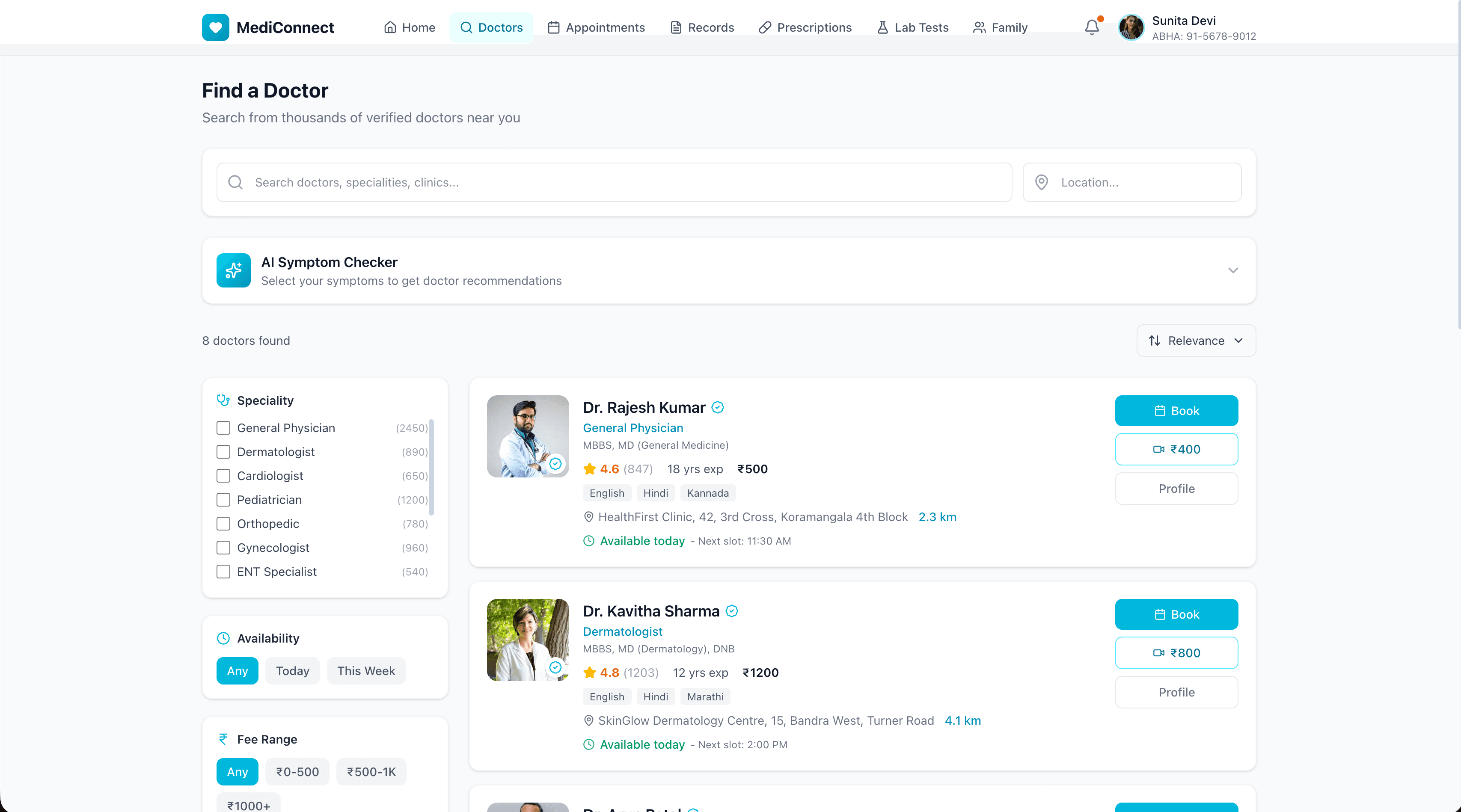This screenshot has width=1461, height=812.
Task: Switch to the Lab Tests tab
Action: (912, 27)
